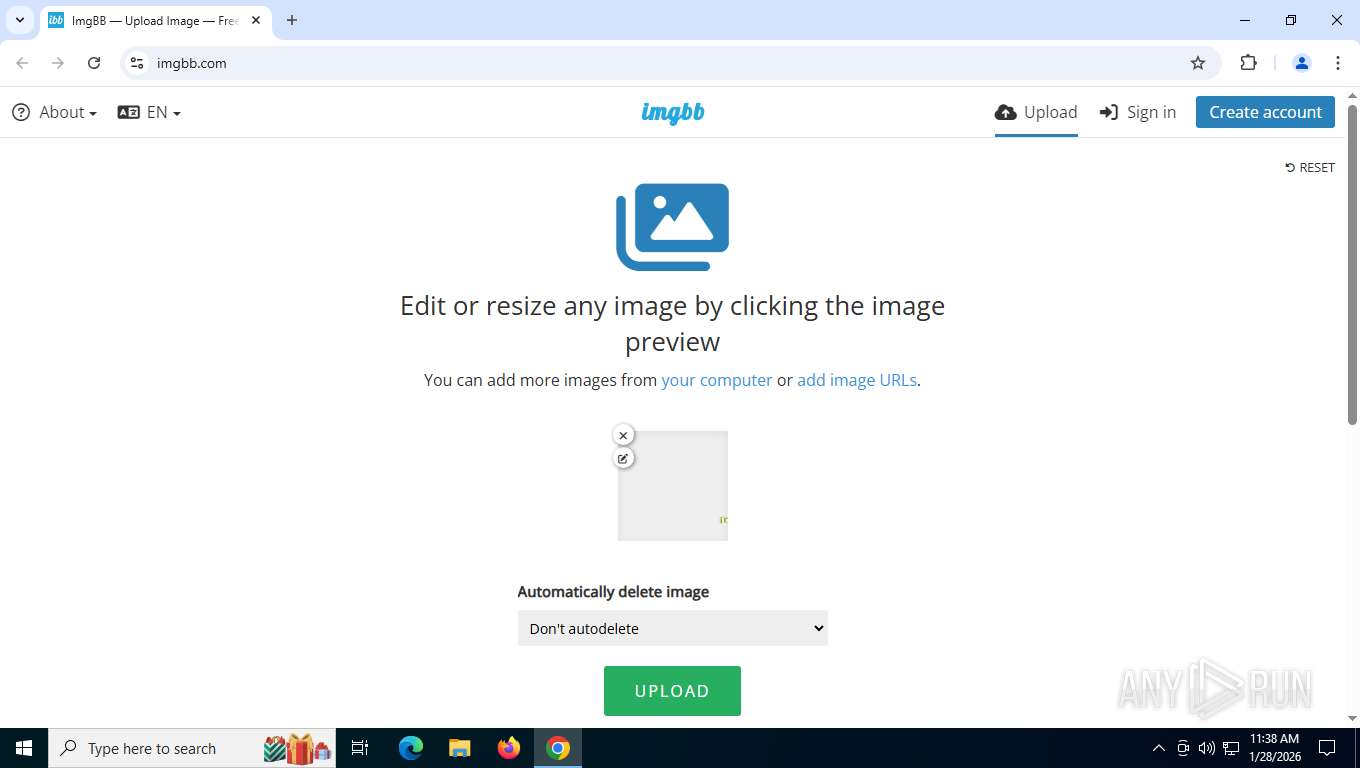The image size is (1360, 768).
Task: Click the Chrome icon in the taskbar
Action: pos(558,748)
